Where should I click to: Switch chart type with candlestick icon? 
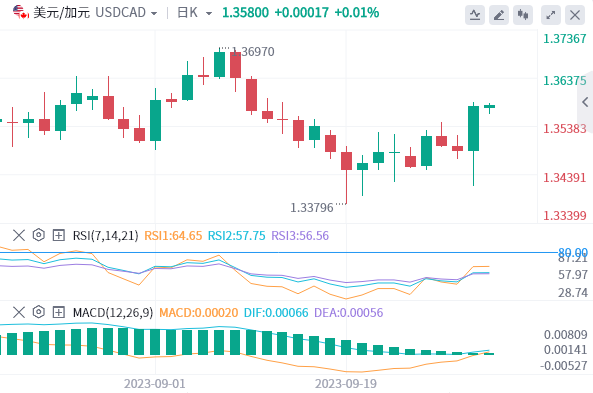click(523, 15)
